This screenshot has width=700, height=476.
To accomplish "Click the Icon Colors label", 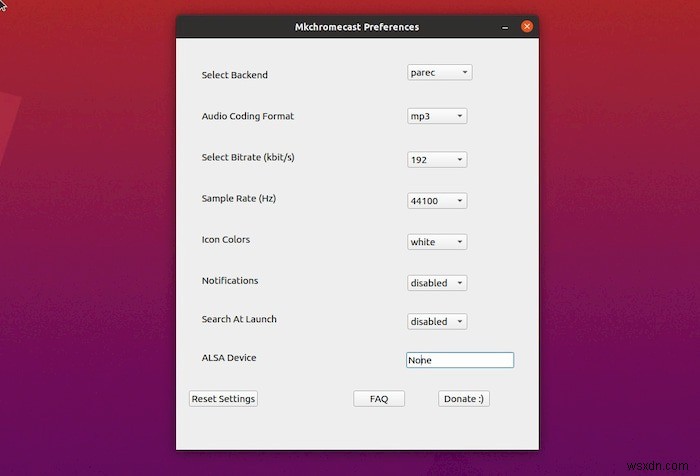I will [x=226, y=239].
